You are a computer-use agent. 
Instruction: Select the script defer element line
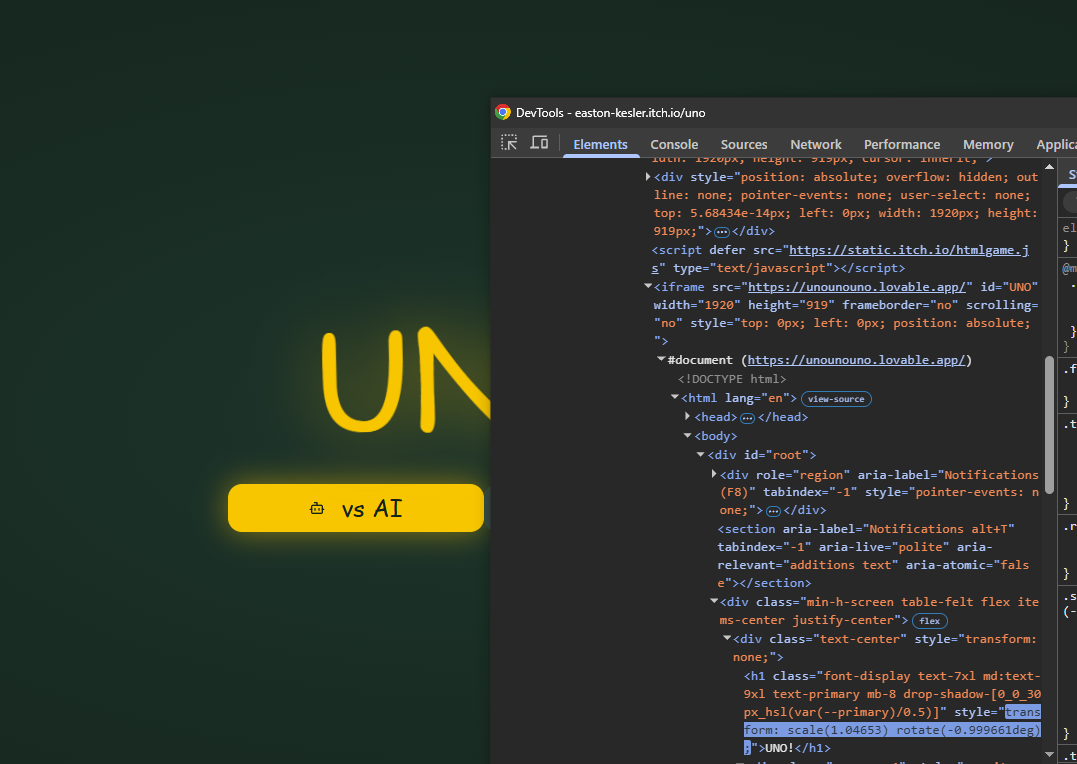(840, 259)
